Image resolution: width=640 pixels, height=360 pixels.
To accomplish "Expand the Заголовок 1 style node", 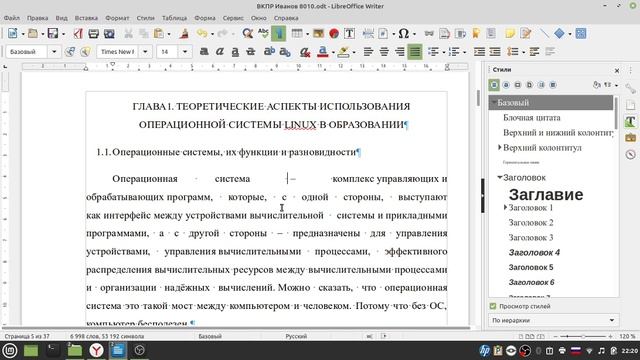I will pos(505,207).
